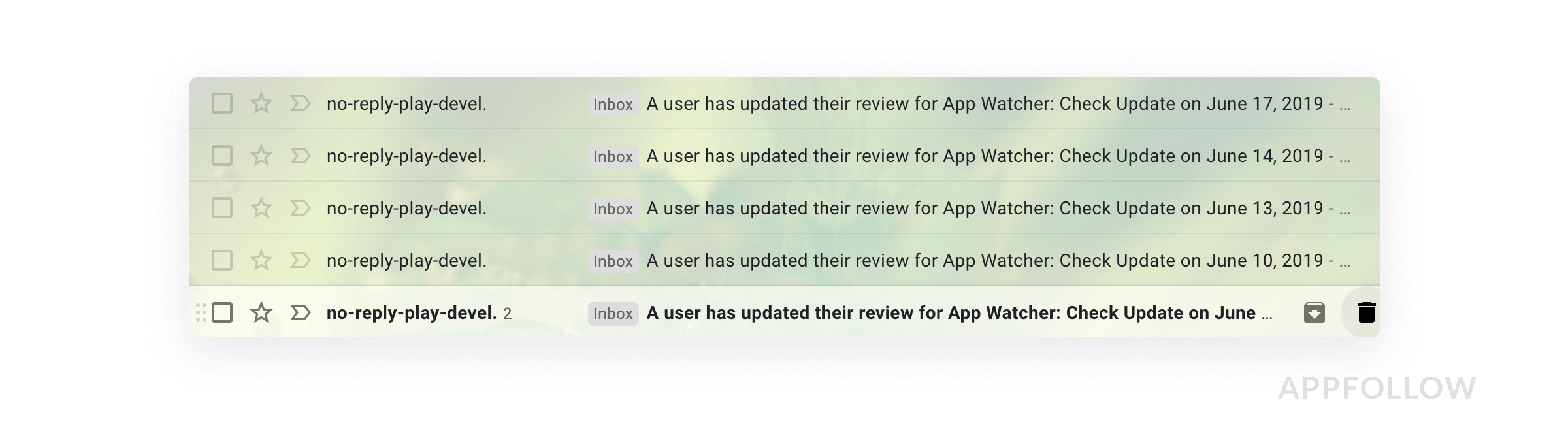Screen dimensions: 1568x438
Task: Click the drag handle on unread email row
Action: (201, 312)
